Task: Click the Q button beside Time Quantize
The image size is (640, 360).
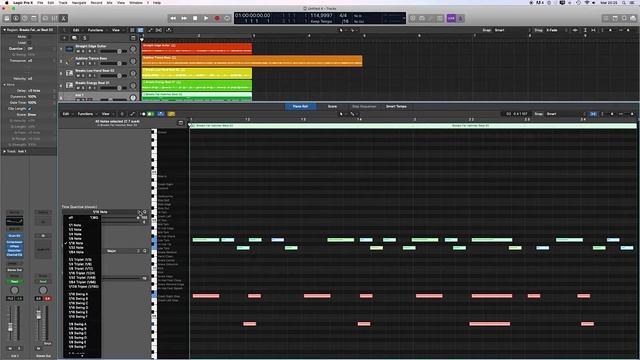Action: (144, 212)
